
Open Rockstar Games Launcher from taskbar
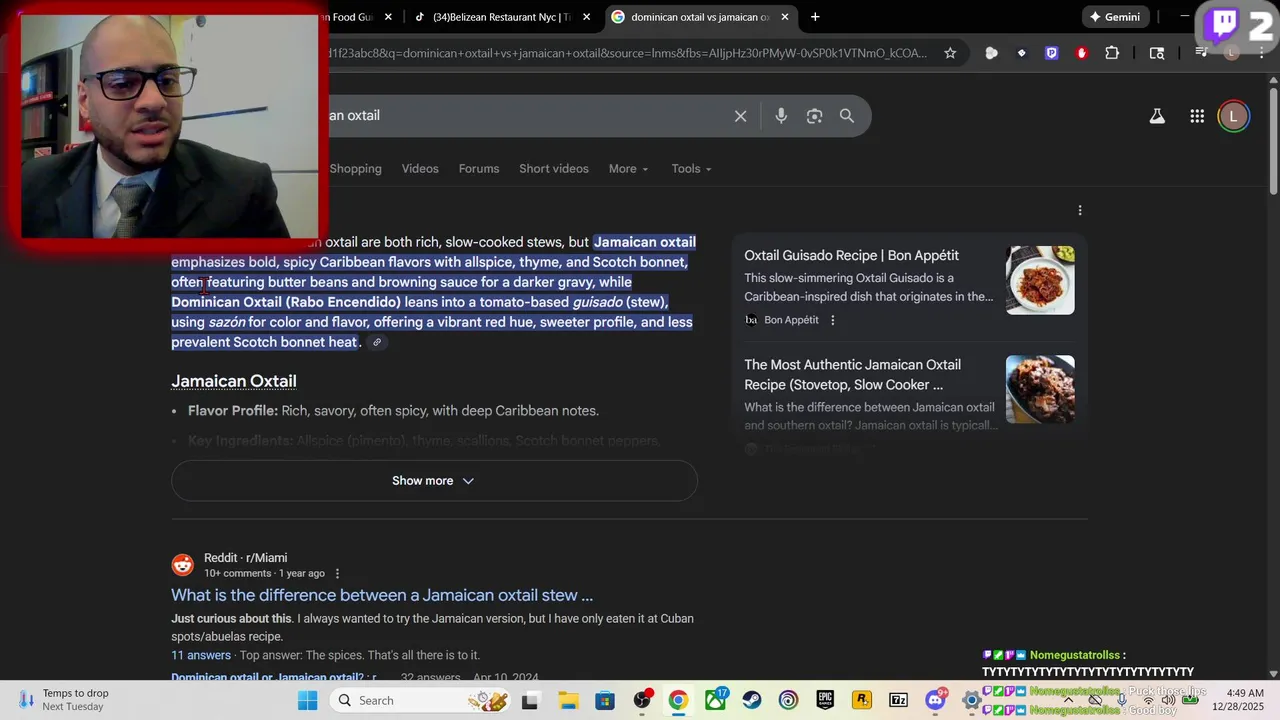tap(861, 700)
